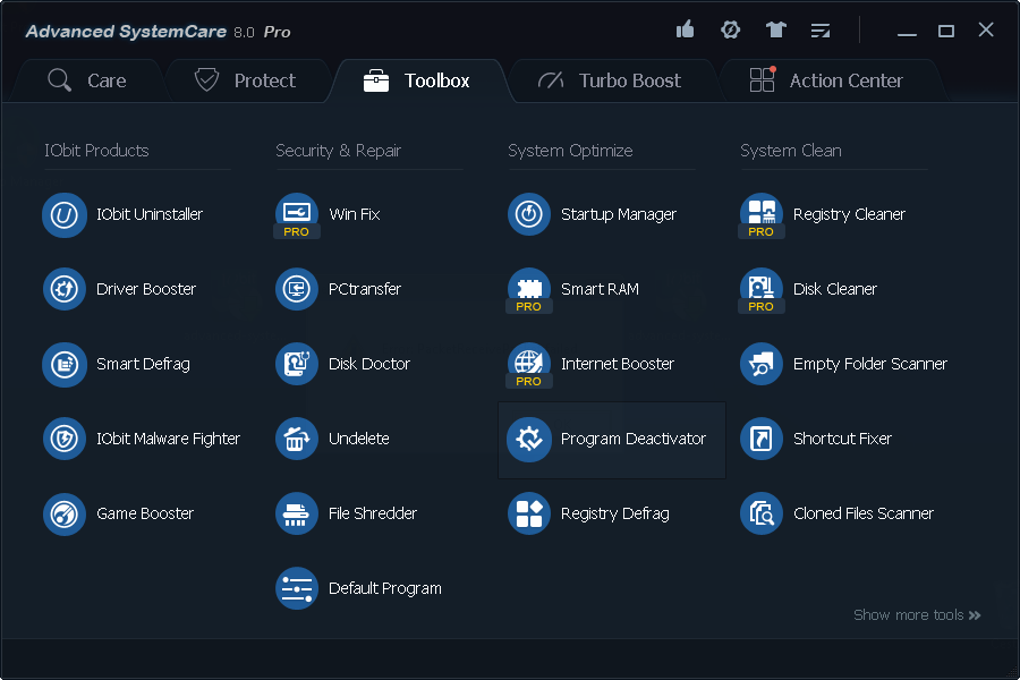Click the Game Booster label
This screenshot has width=1020, height=680.
coord(145,514)
